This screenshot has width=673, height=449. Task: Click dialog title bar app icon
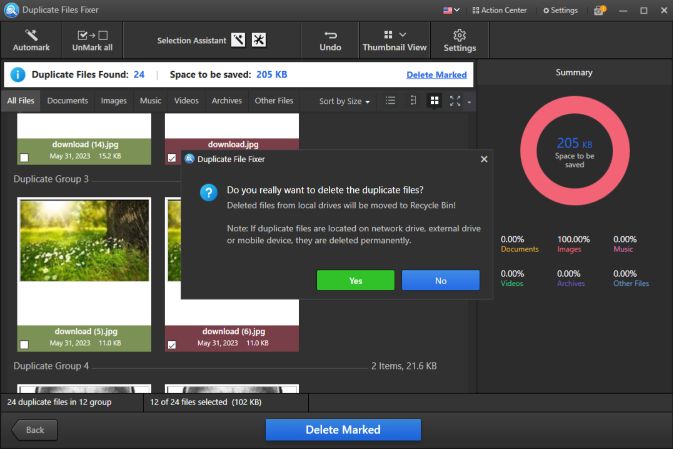coord(189,159)
